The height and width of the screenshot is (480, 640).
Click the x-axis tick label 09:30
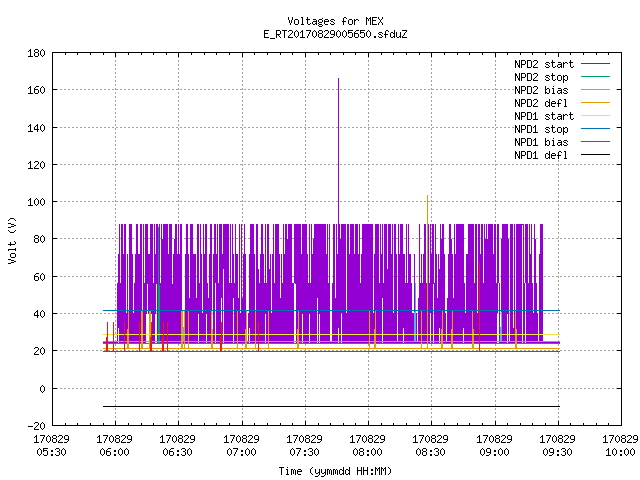point(557,452)
